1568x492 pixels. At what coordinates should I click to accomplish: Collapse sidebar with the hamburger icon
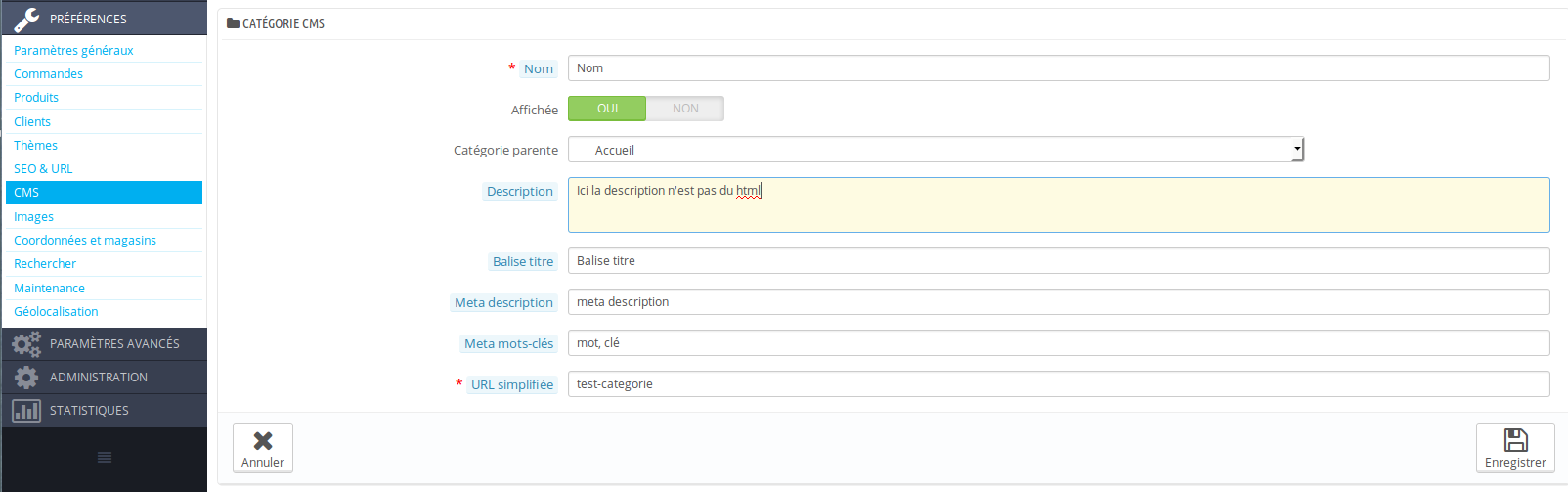pyautogui.click(x=105, y=457)
